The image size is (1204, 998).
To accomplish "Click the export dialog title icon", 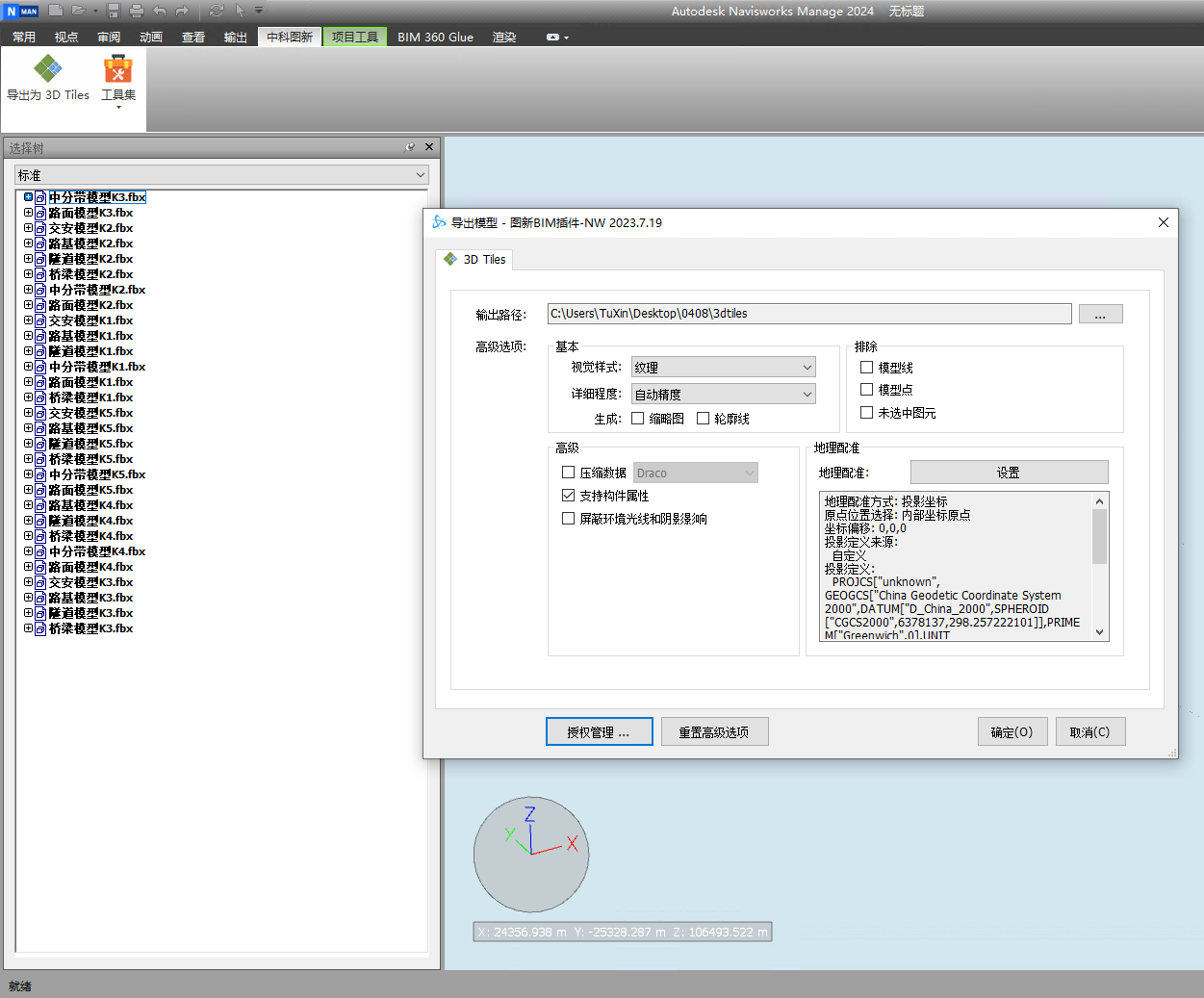I will tap(439, 222).
